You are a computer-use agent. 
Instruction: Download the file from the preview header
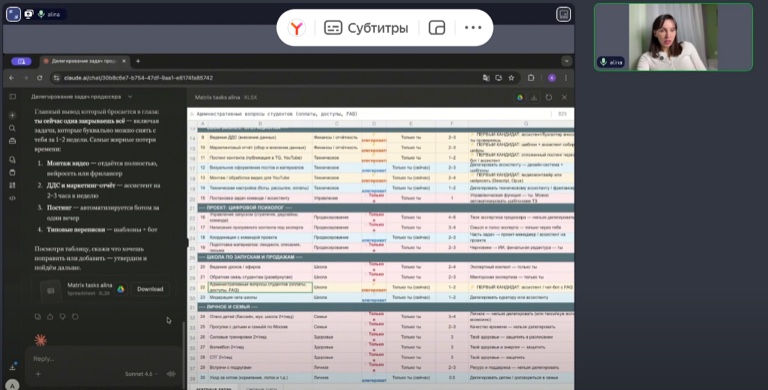click(x=534, y=98)
